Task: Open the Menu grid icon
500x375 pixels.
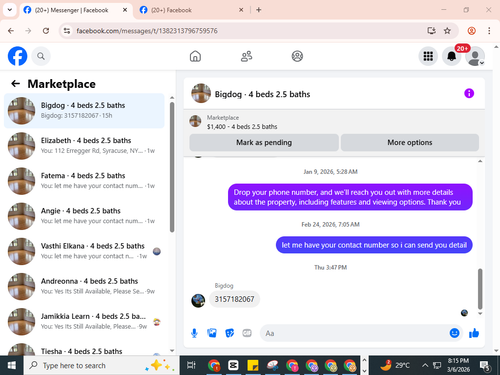Action: click(428, 56)
